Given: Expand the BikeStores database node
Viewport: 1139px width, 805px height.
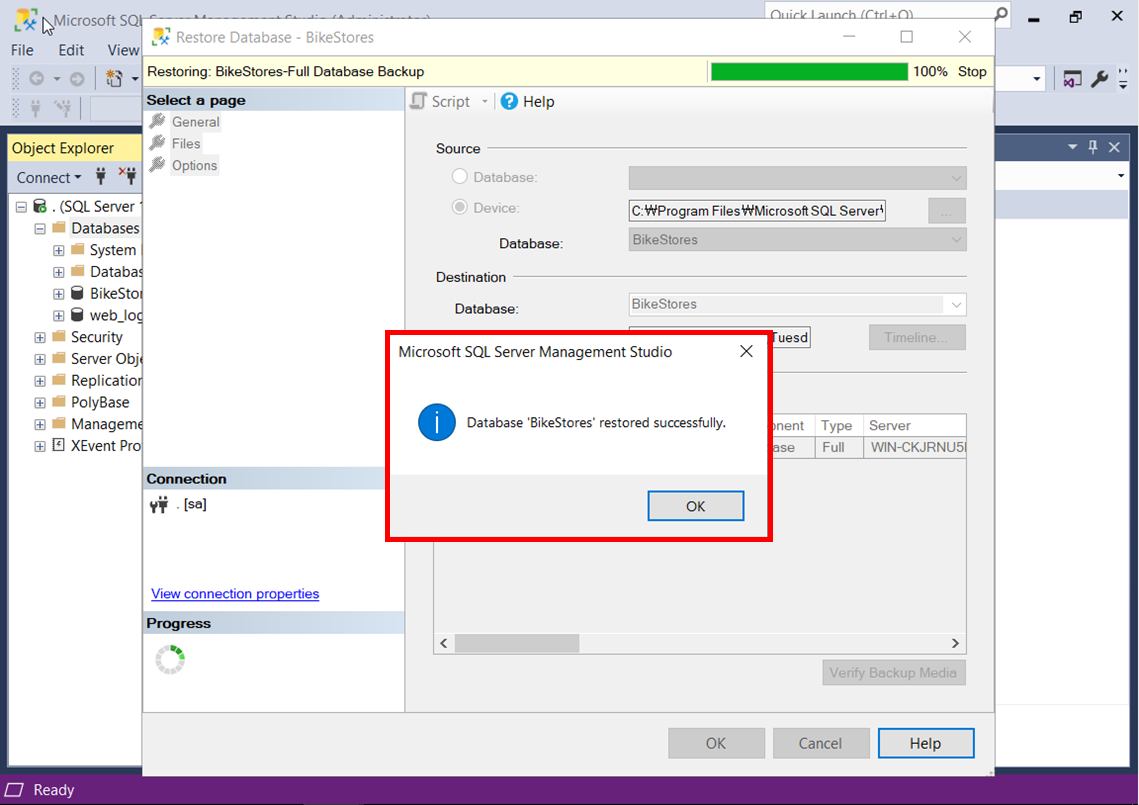Looking at the screenshot, I should [59, 294].
